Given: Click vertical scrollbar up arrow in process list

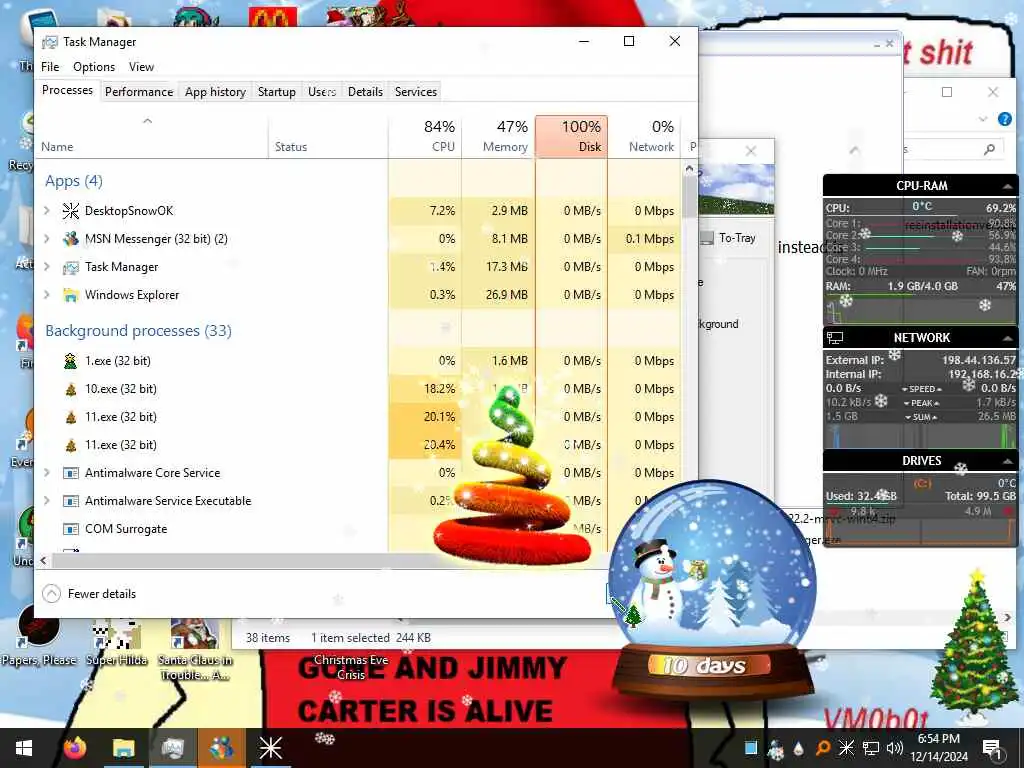Looking at the screenshot, I should pos(689,168).
